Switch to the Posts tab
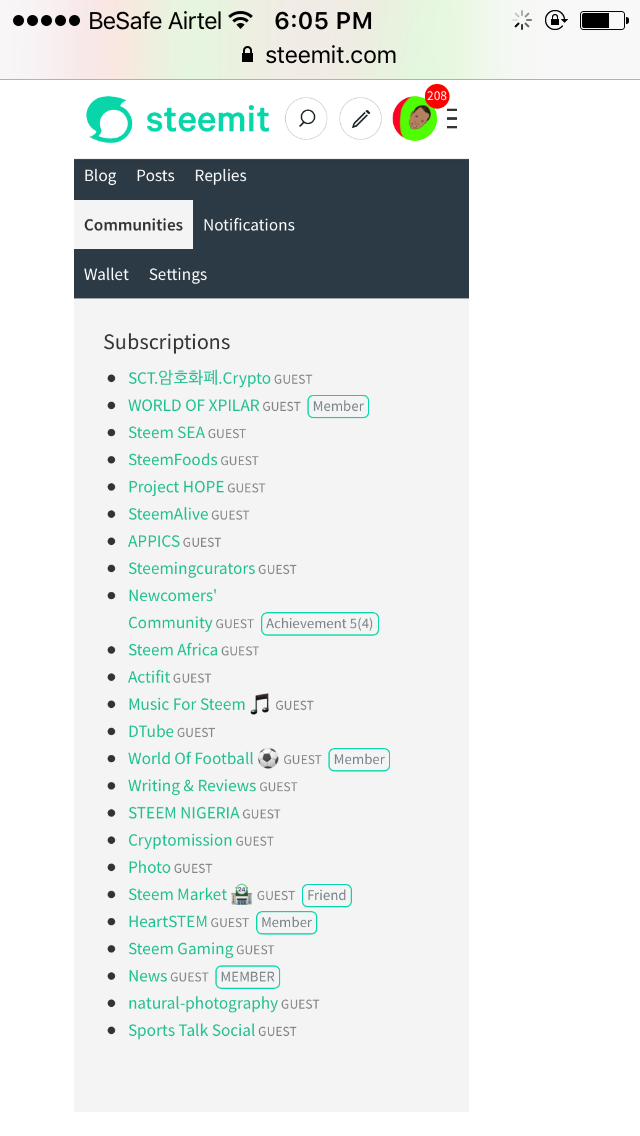The height and width of the screenshot is (1136, 640). tap(155, 175)
